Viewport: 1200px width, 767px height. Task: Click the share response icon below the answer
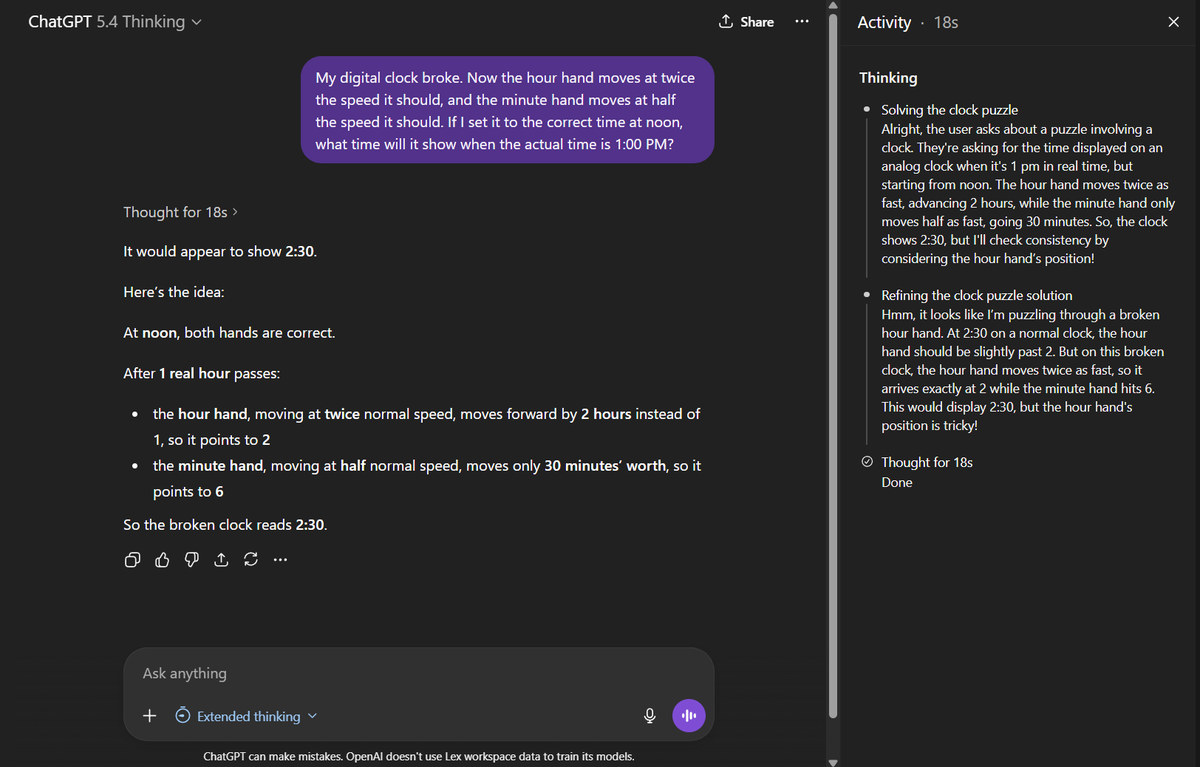tap(222, 560)
